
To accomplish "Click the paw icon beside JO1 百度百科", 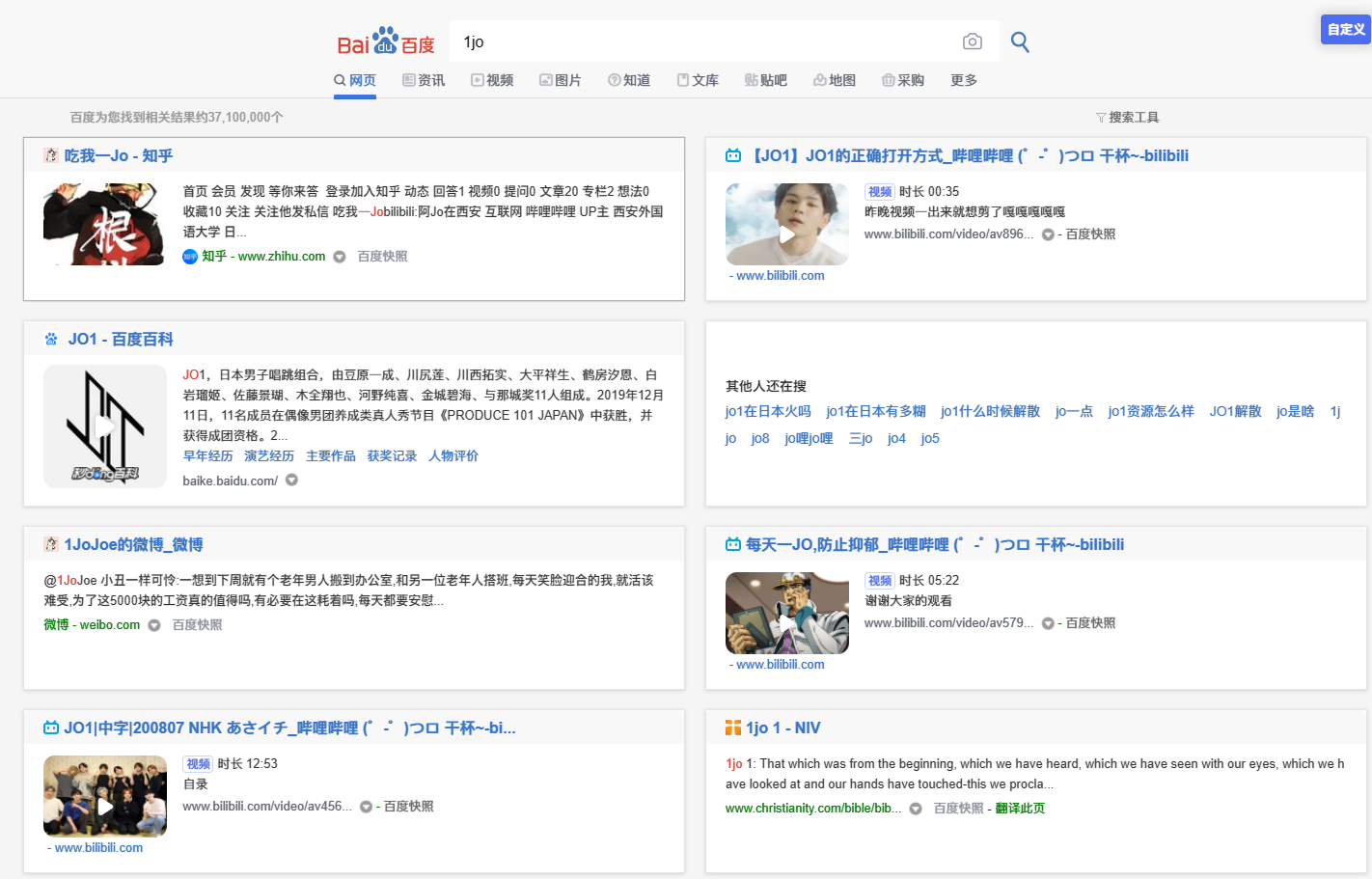I will pos(51,339).
